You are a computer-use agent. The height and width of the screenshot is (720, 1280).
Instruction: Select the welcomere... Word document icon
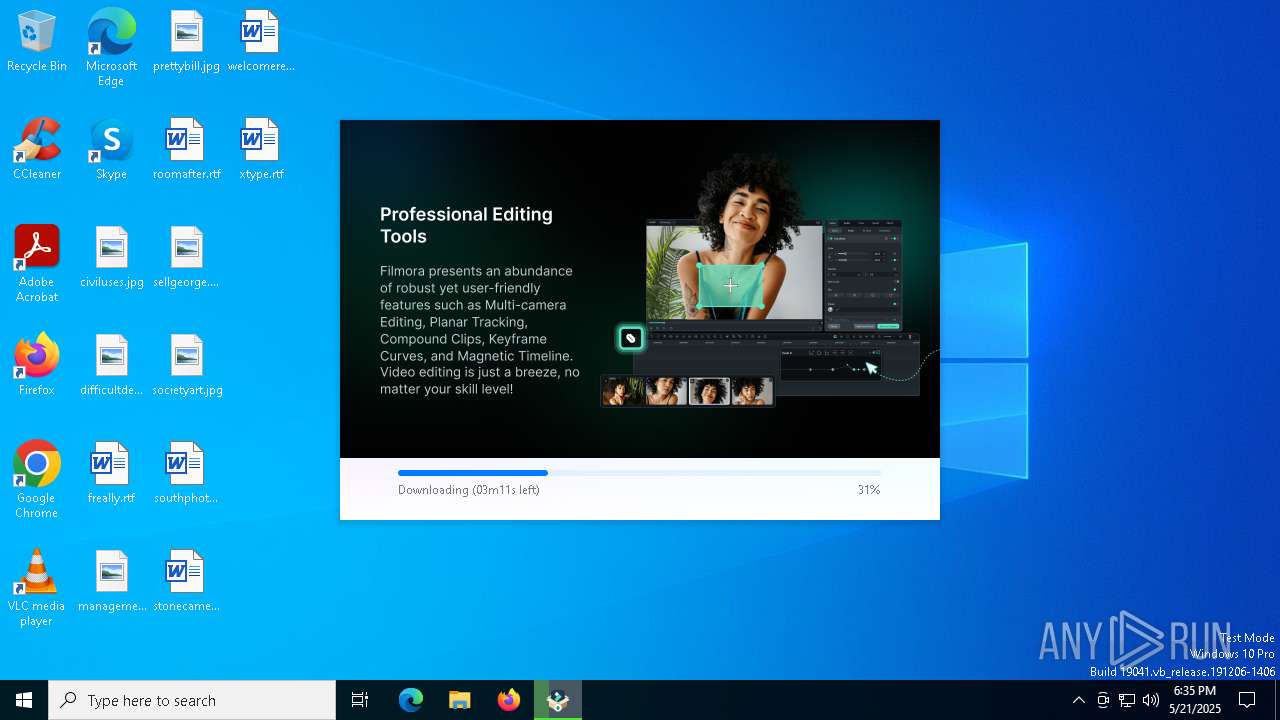(x=260, y=42)
